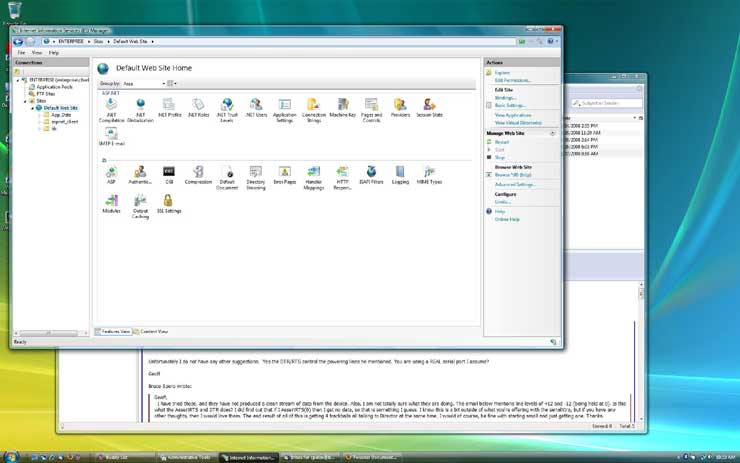Open the Authentication feature
Image resolution: width=740 pixels, height=463 pixels.
point(140,175)
